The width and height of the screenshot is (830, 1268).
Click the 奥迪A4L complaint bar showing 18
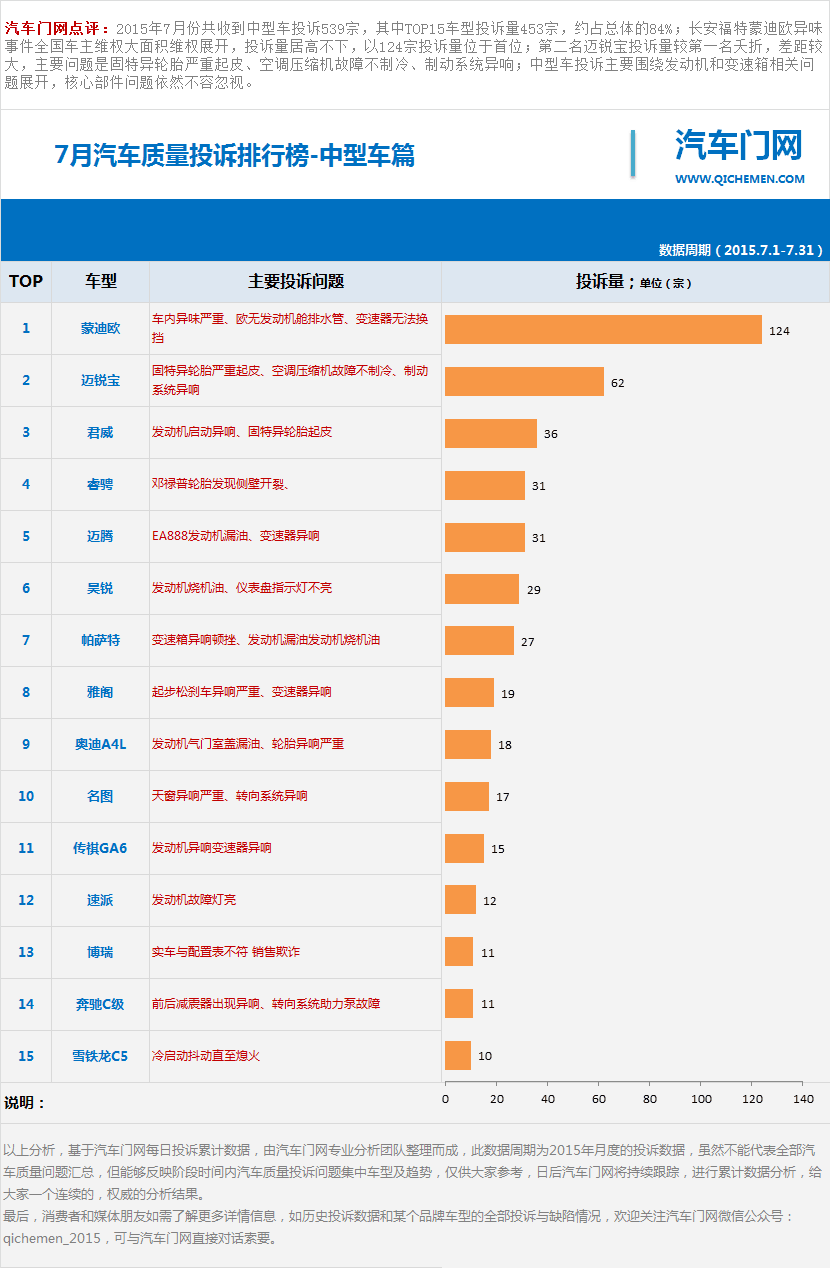468,745
